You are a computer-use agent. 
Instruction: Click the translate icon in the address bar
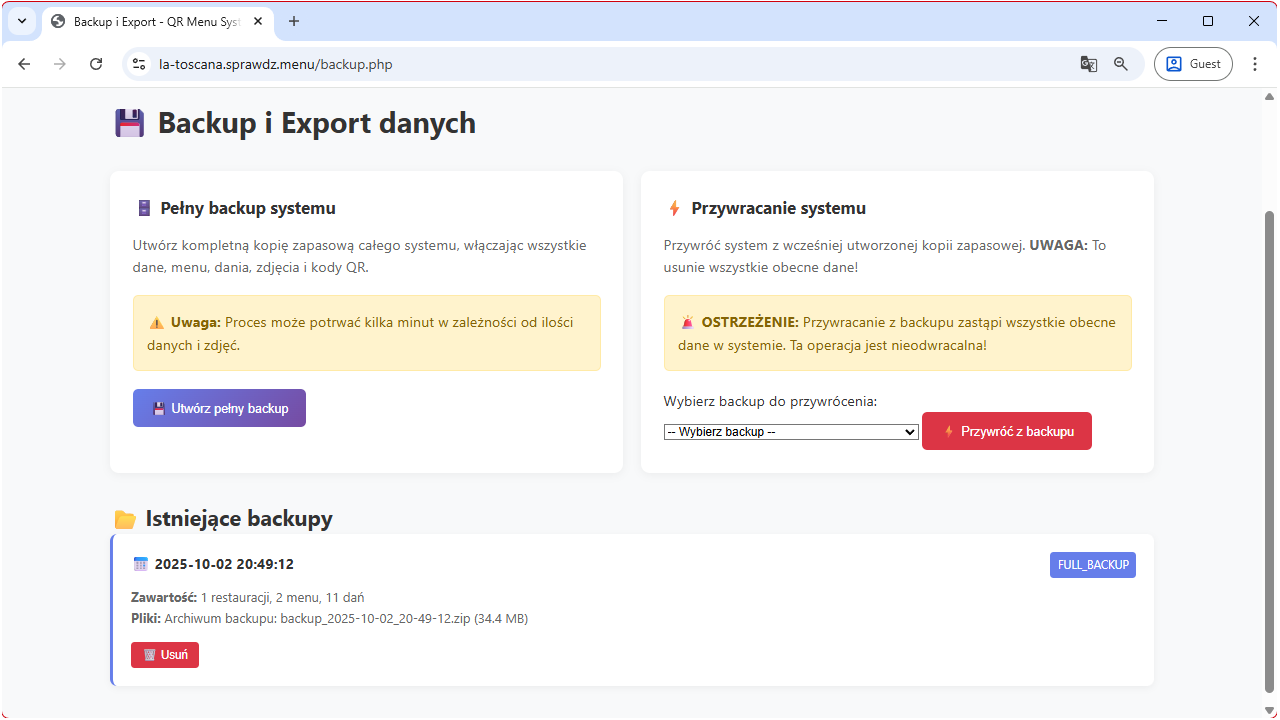point(1088,63)
